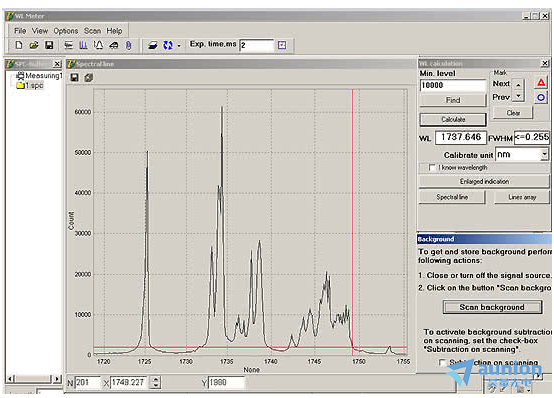Click the Exp. time ms input field
554x398 pixels.
tap(257, 45)
